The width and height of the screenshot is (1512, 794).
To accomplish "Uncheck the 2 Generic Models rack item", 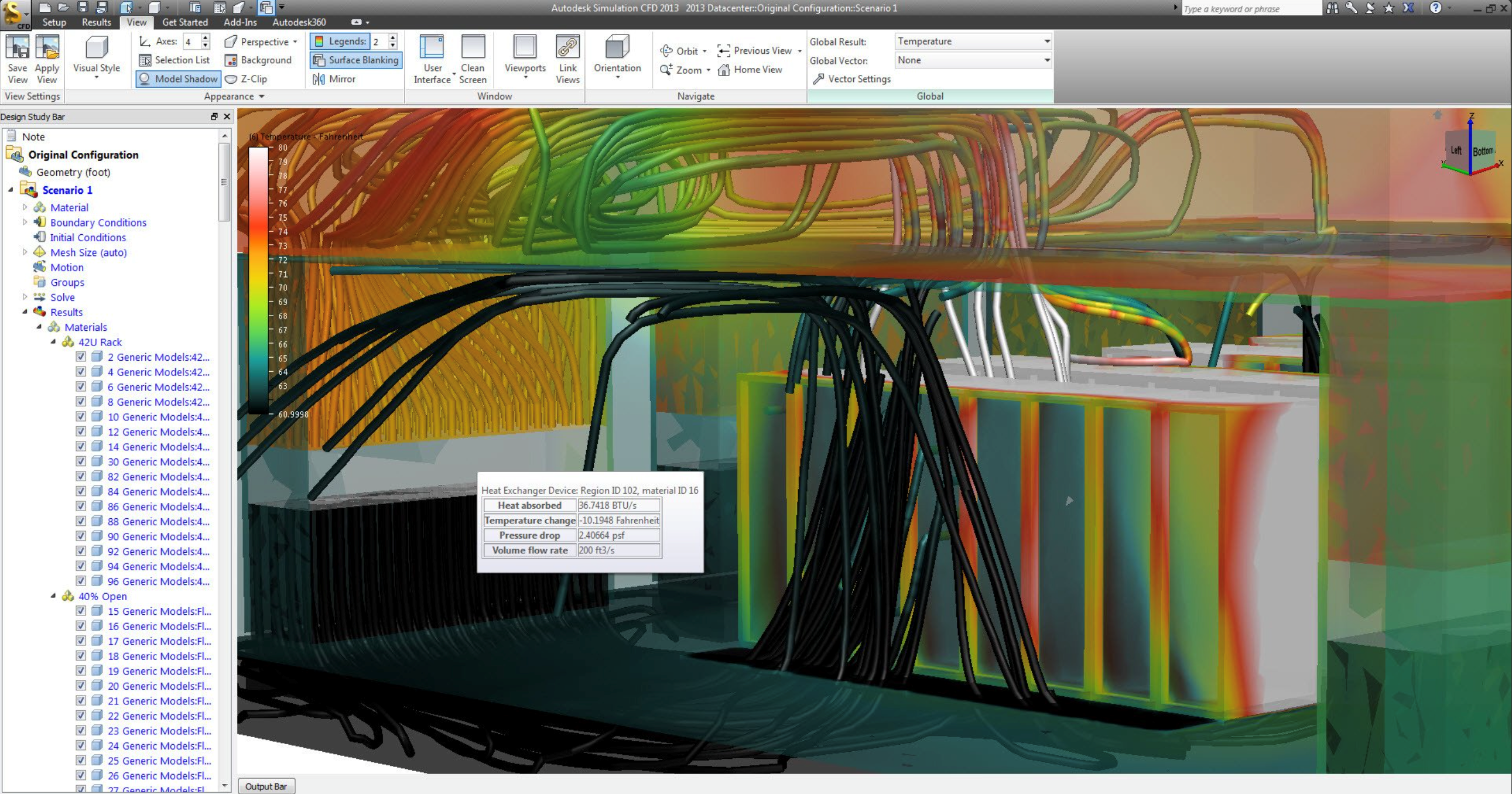I will (81, 356).
